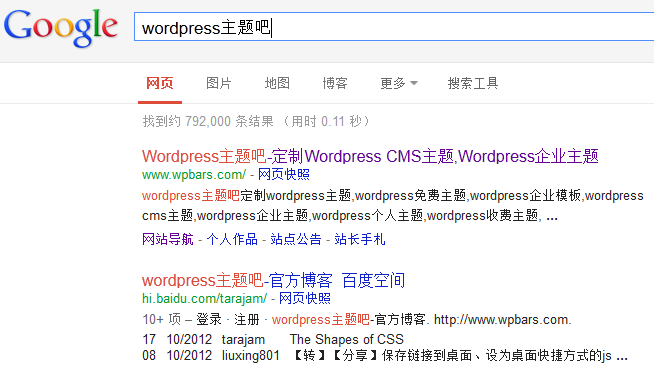The height and width of the screenshot is (369, 654).
Task: Open the 个人作品 sitelink
Action: (x=232, y=239)
